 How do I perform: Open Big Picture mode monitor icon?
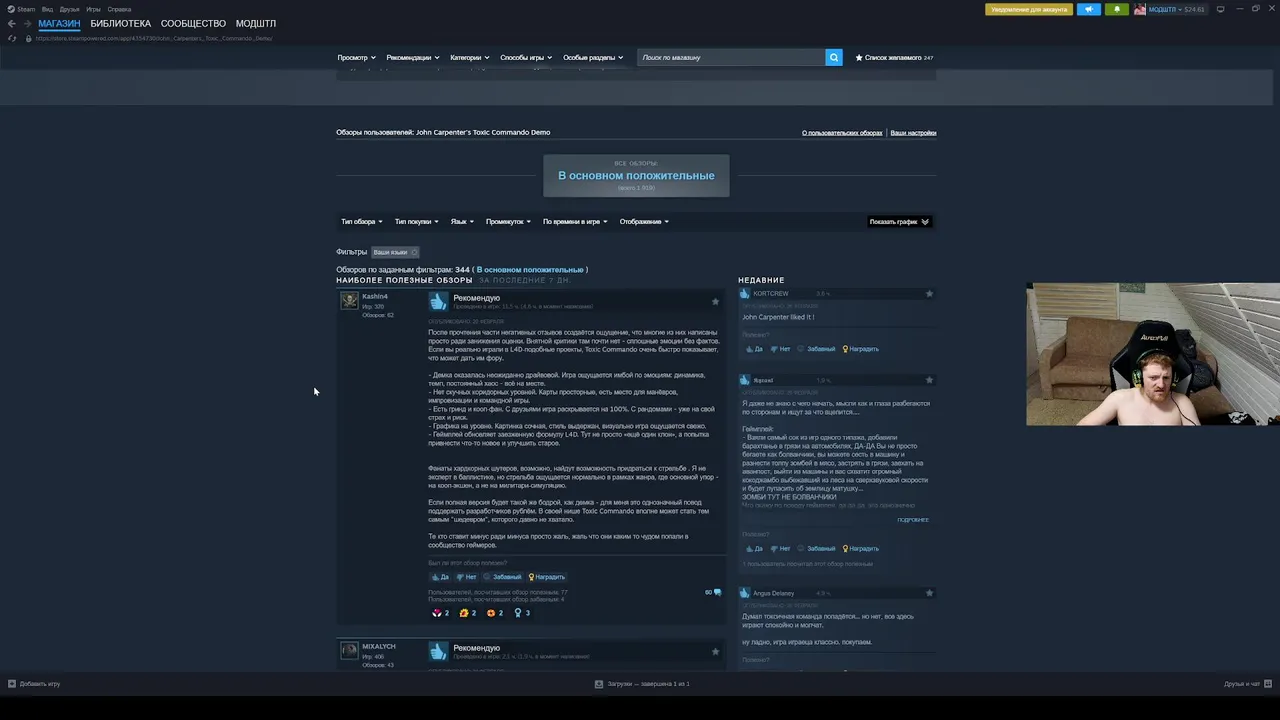[1220, 9]
